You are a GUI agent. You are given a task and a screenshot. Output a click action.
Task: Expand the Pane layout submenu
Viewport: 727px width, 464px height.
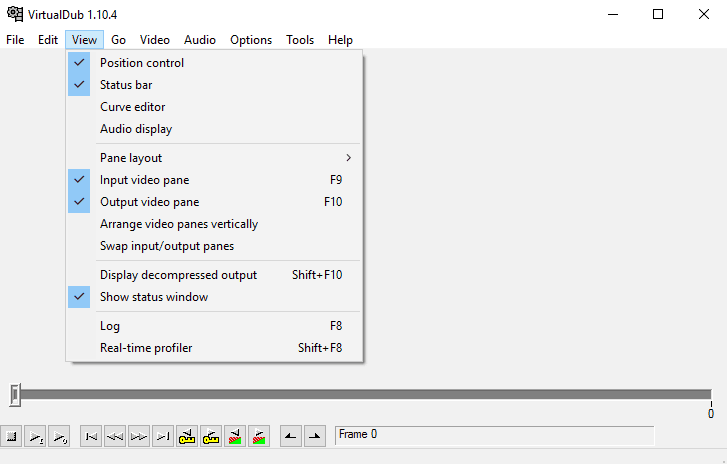(214, 158)
